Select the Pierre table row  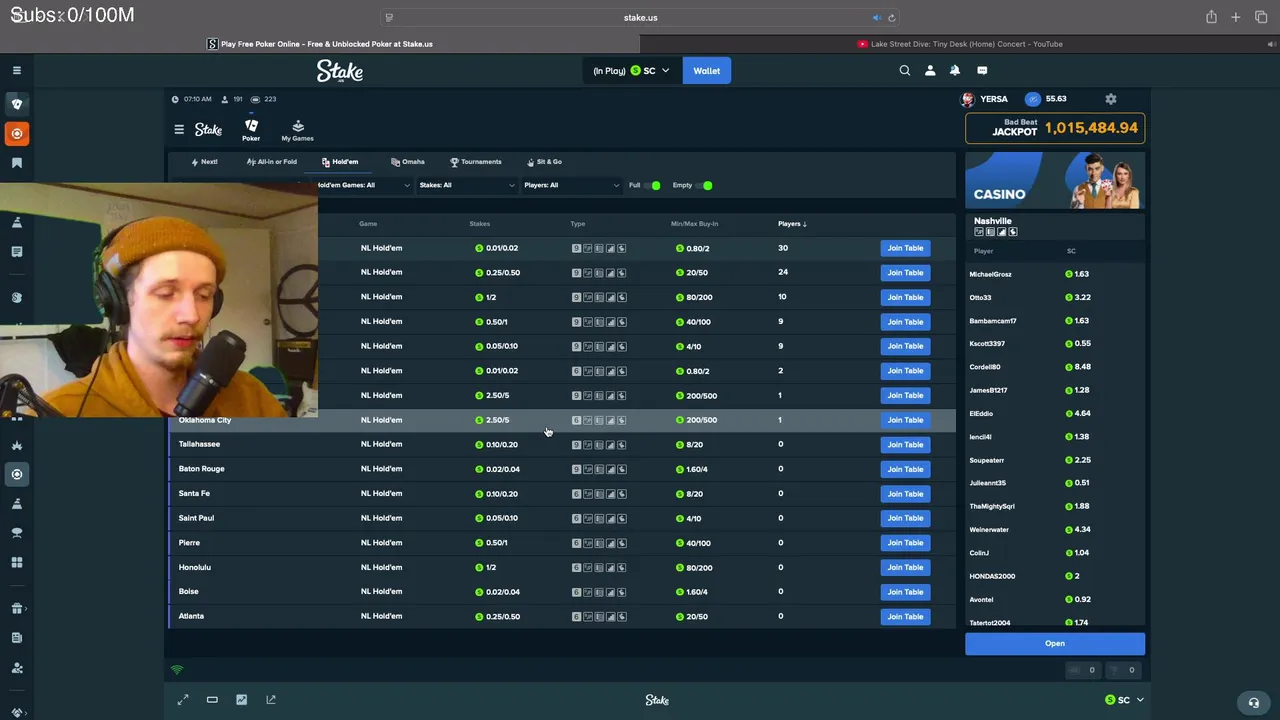562,543
